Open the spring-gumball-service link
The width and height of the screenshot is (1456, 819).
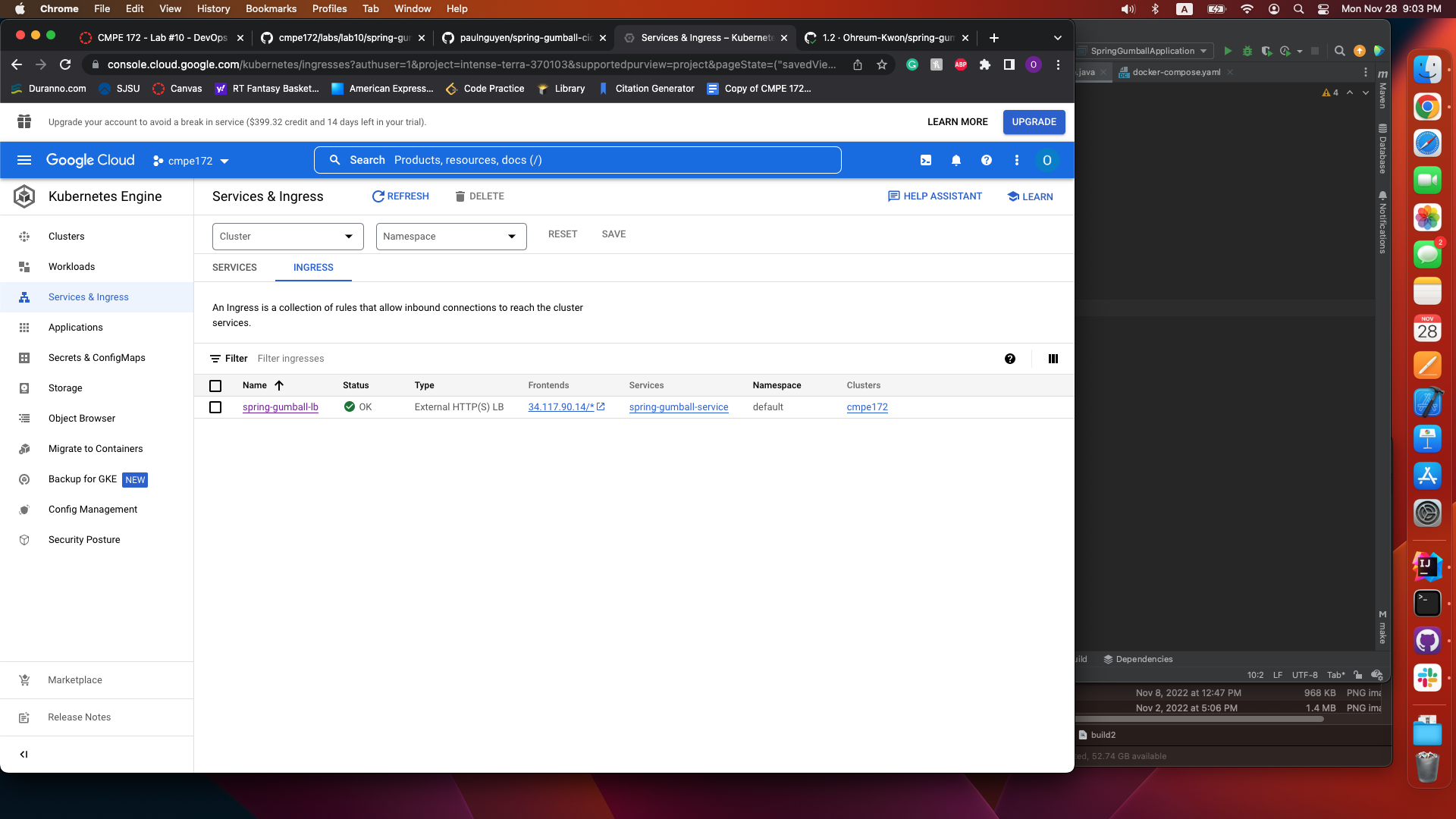tap(678, 408)
